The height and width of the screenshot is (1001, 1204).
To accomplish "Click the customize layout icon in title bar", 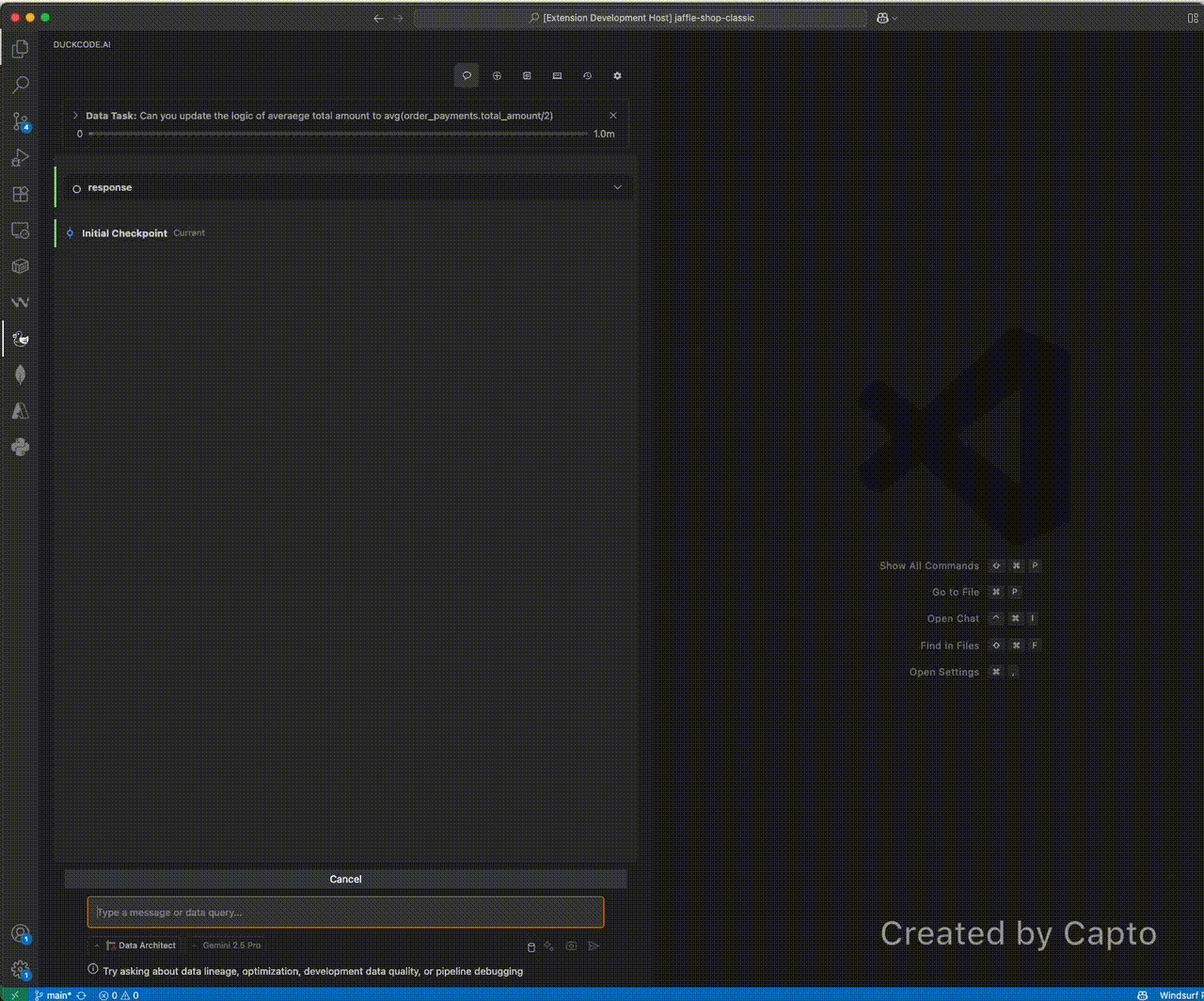I will (x=1194, y=18).
